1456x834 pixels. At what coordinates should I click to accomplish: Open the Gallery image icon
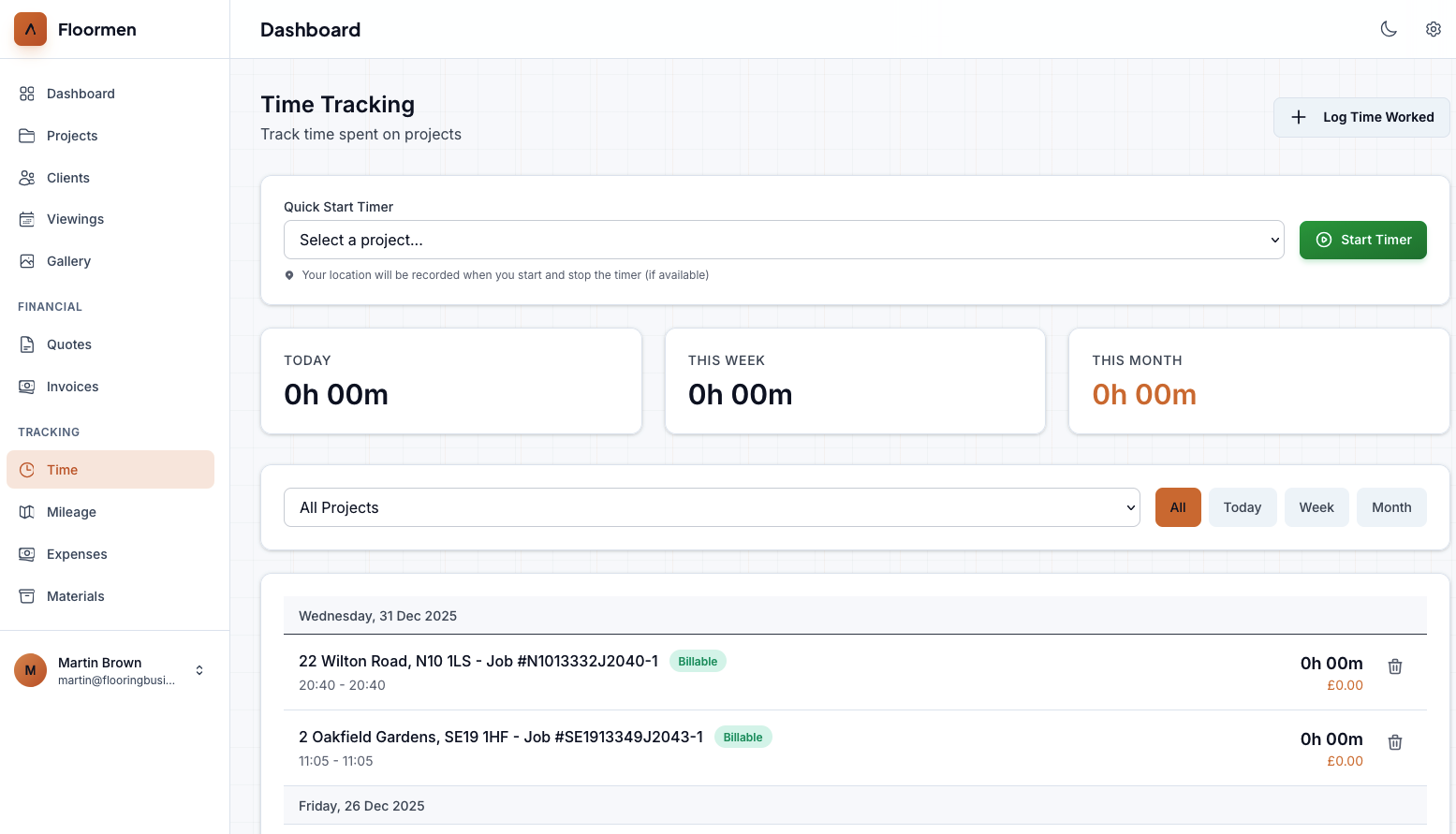tap(29, 261)
